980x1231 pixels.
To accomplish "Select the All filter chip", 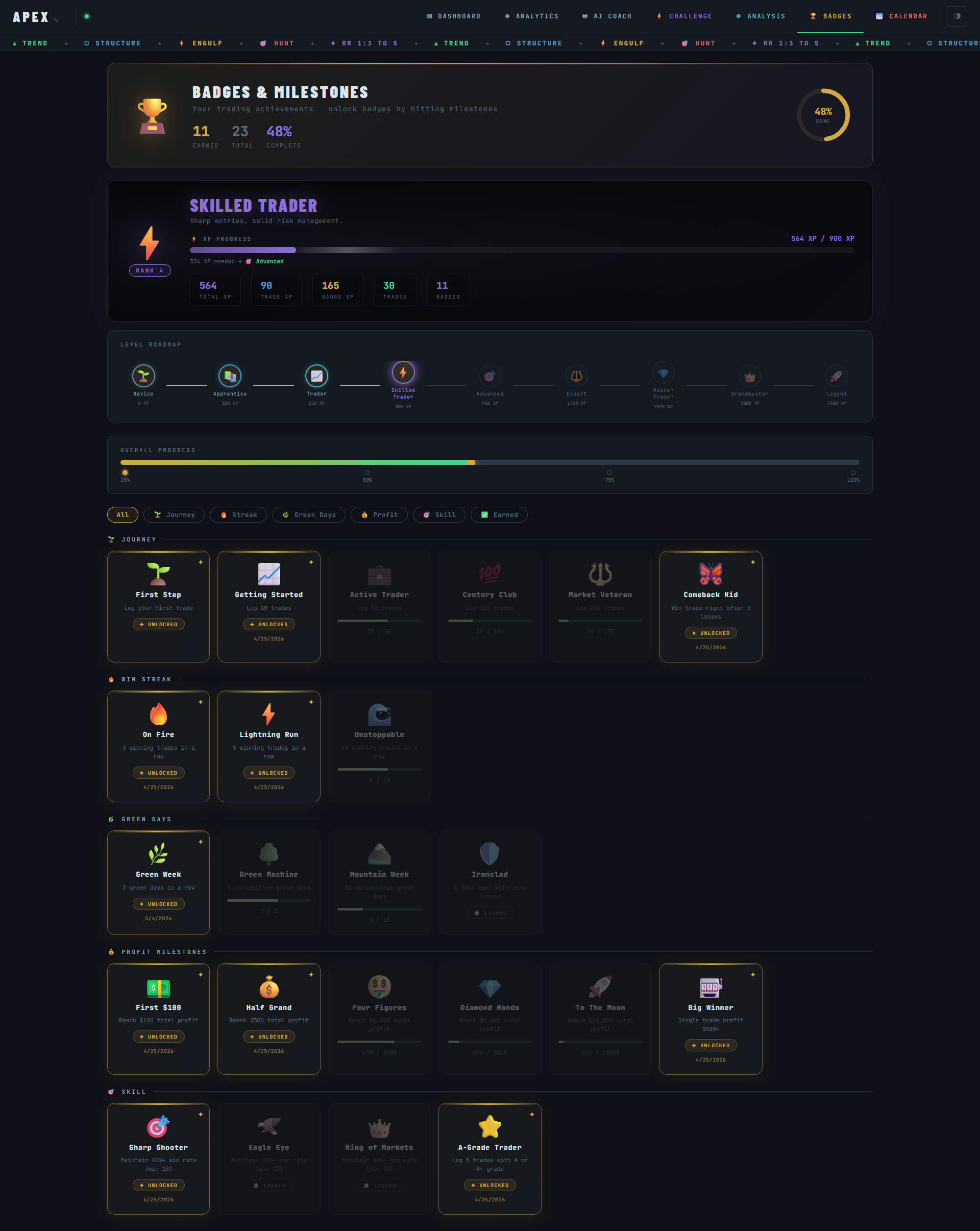I will [x=123, y=514].
